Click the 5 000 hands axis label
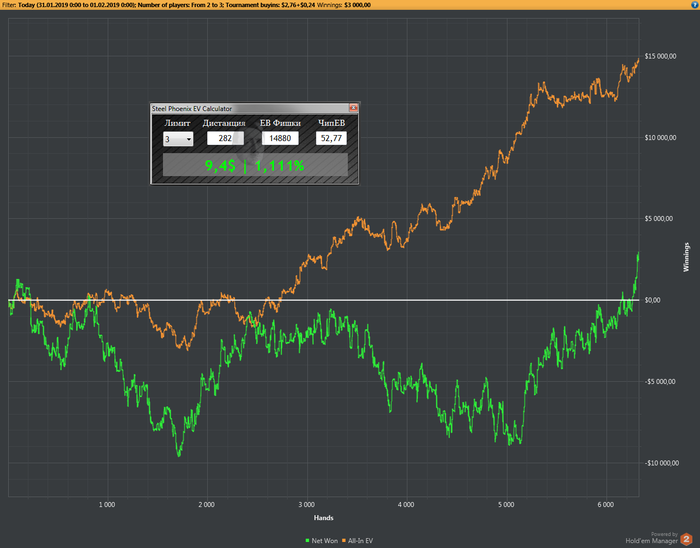The height and width of the screenshot is (548, 700). [506, 505]
